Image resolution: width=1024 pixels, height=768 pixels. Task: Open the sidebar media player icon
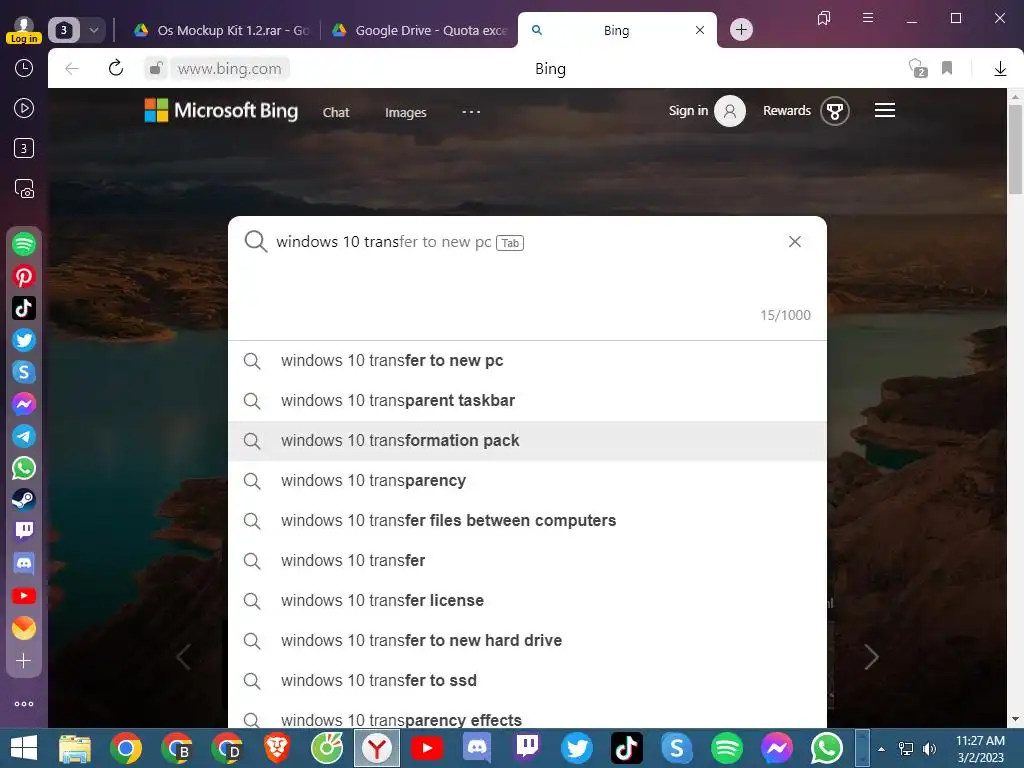[24, 108]
